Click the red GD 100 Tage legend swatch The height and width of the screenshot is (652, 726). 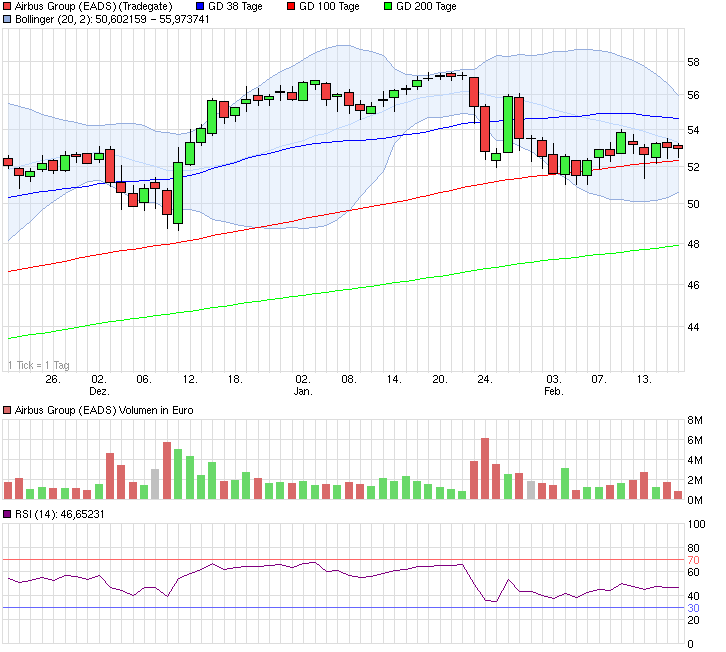[292, 7]
